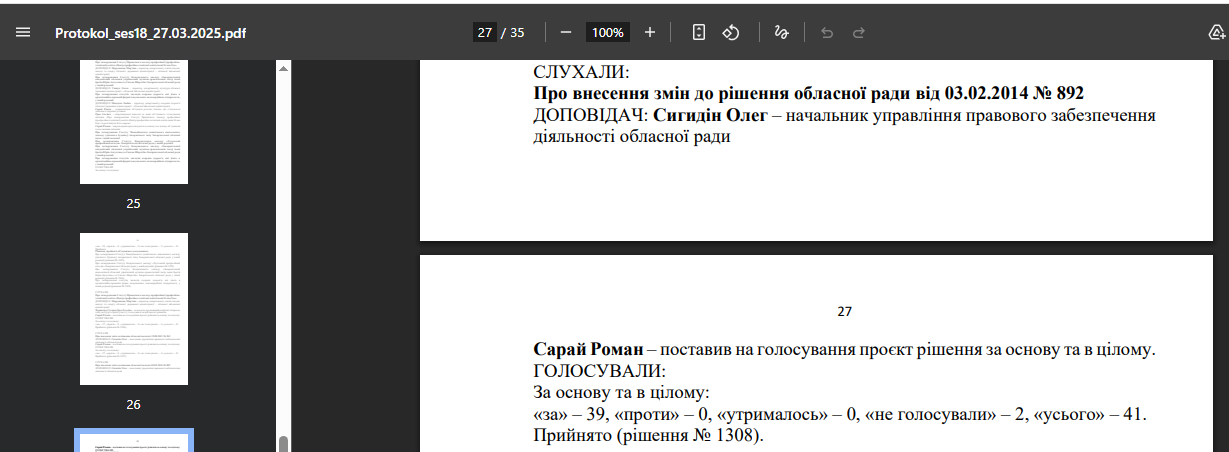Open the page 26 thumbnail
The width and height of the screenshot is (1229, 452).
pyautogui.click(x=133, y=309)
